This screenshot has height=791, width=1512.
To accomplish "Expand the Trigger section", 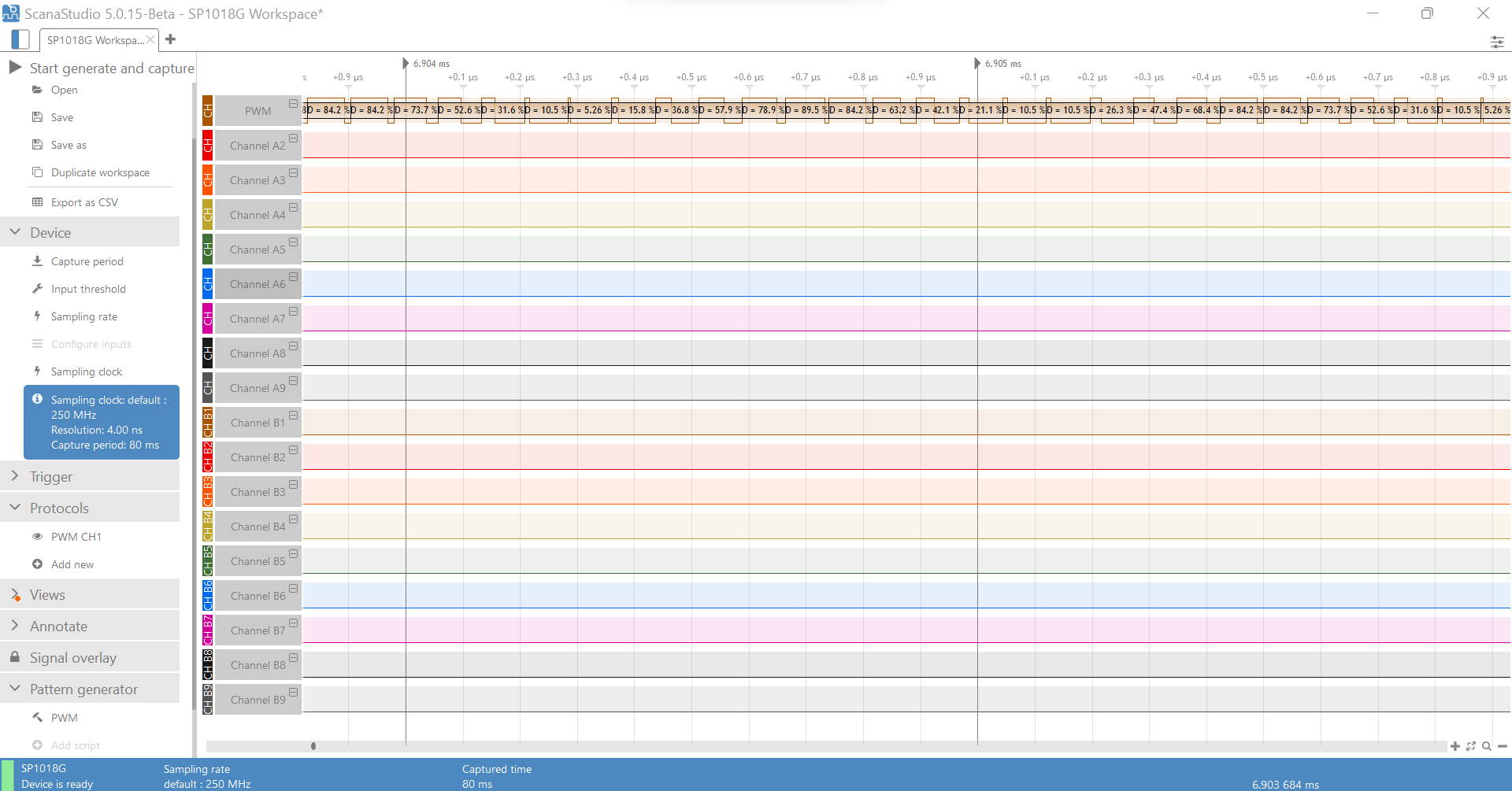I will [15, 476].
